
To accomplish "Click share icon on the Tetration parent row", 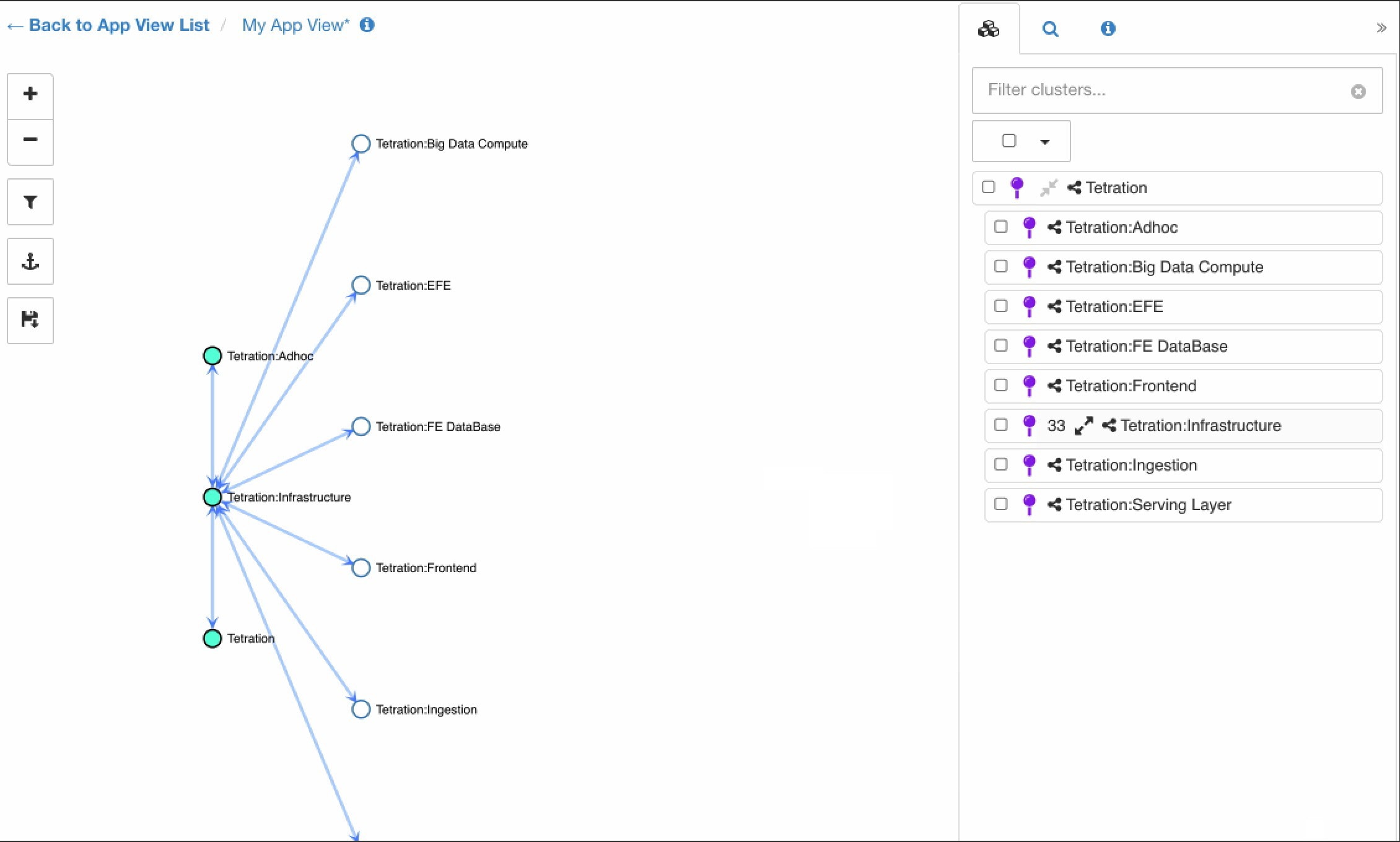I will [x=1074, y=188].
